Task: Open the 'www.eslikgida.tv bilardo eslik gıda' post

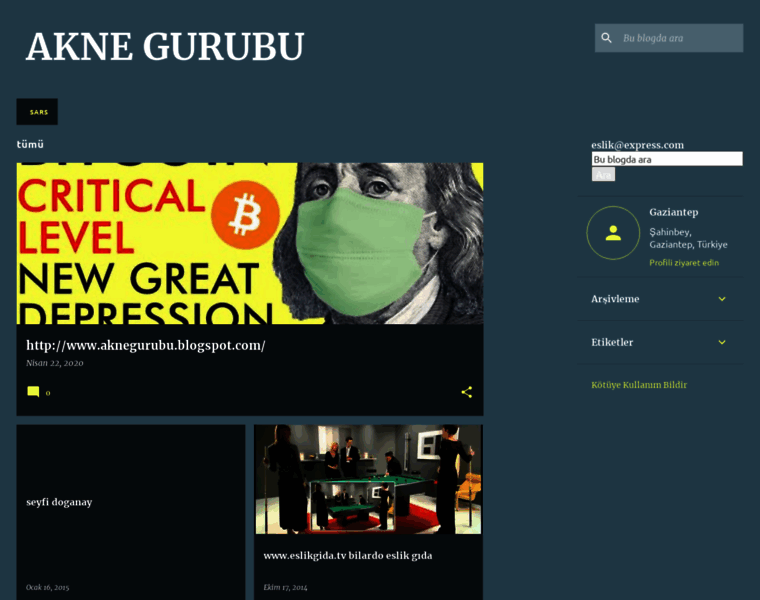Action: click(348, 555)
